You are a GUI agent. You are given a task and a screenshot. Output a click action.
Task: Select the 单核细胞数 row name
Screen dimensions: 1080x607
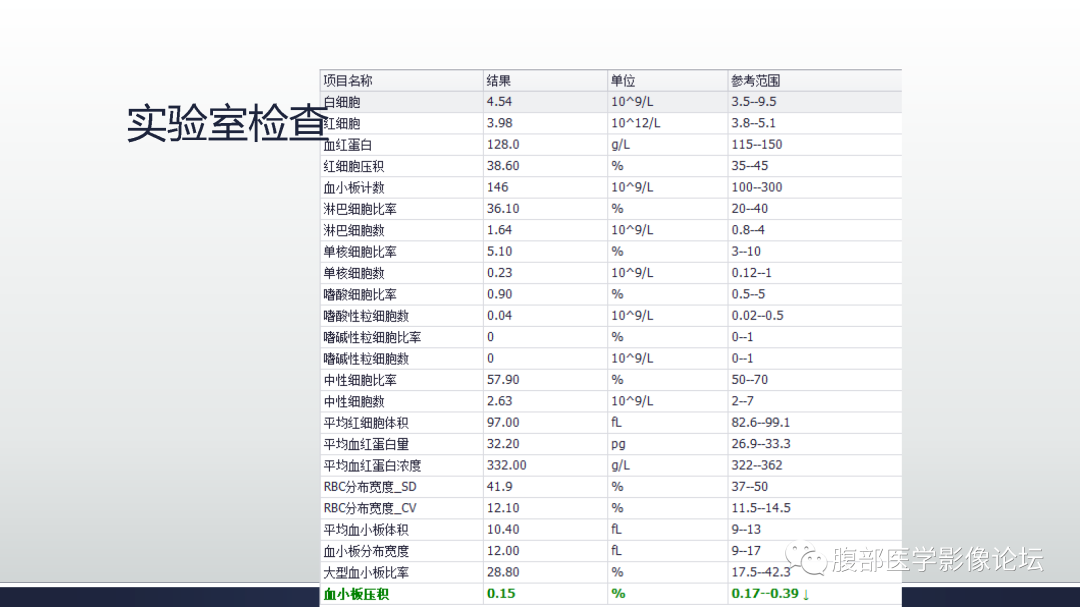point(354,273)
